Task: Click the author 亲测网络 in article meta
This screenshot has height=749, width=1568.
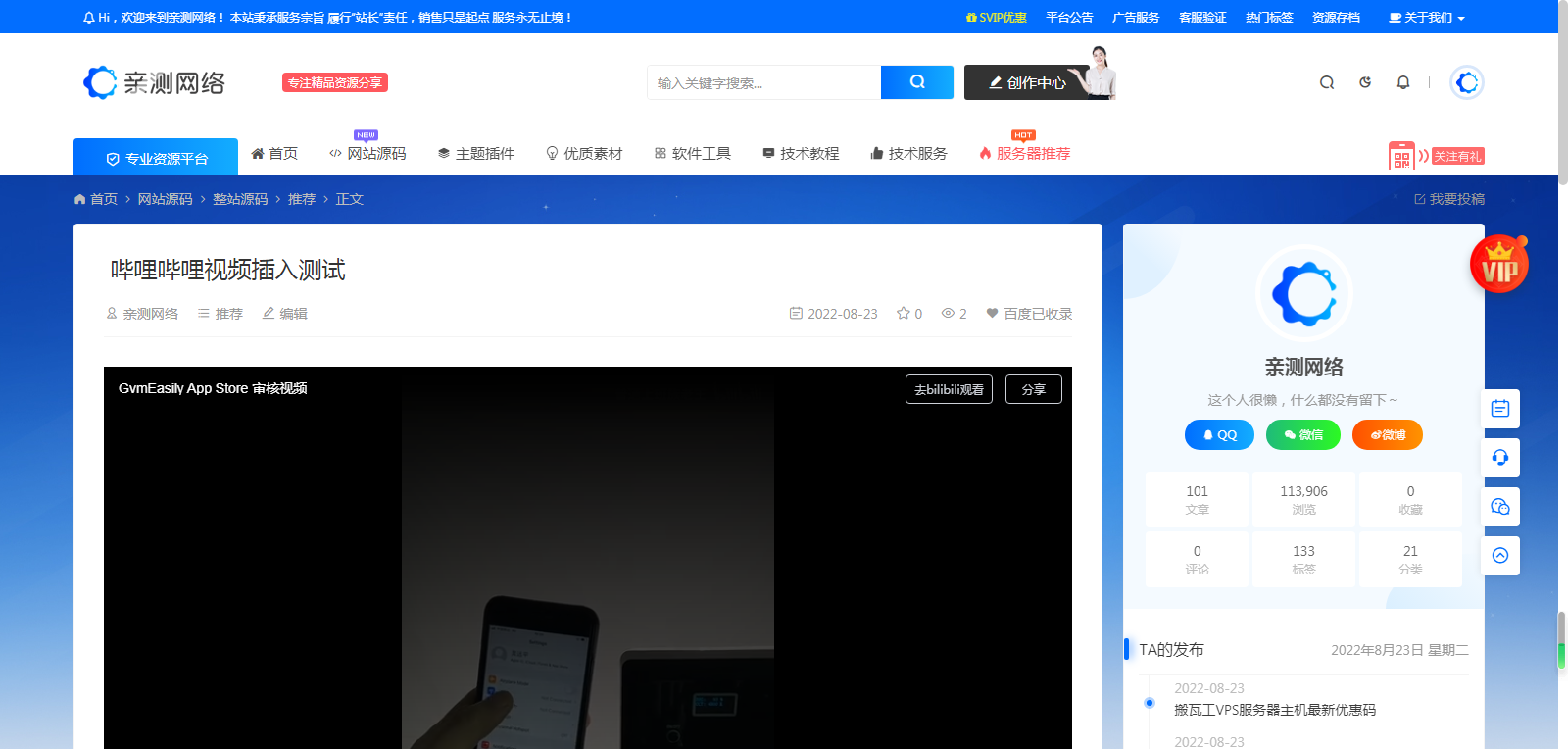Action: point(142,314)
